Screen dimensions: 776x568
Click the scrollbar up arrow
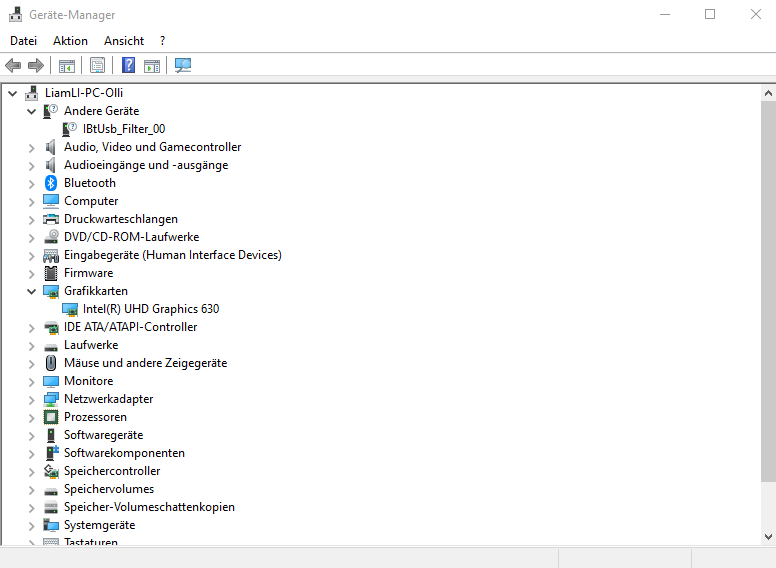pyautogui.click(x=768, y=93)
